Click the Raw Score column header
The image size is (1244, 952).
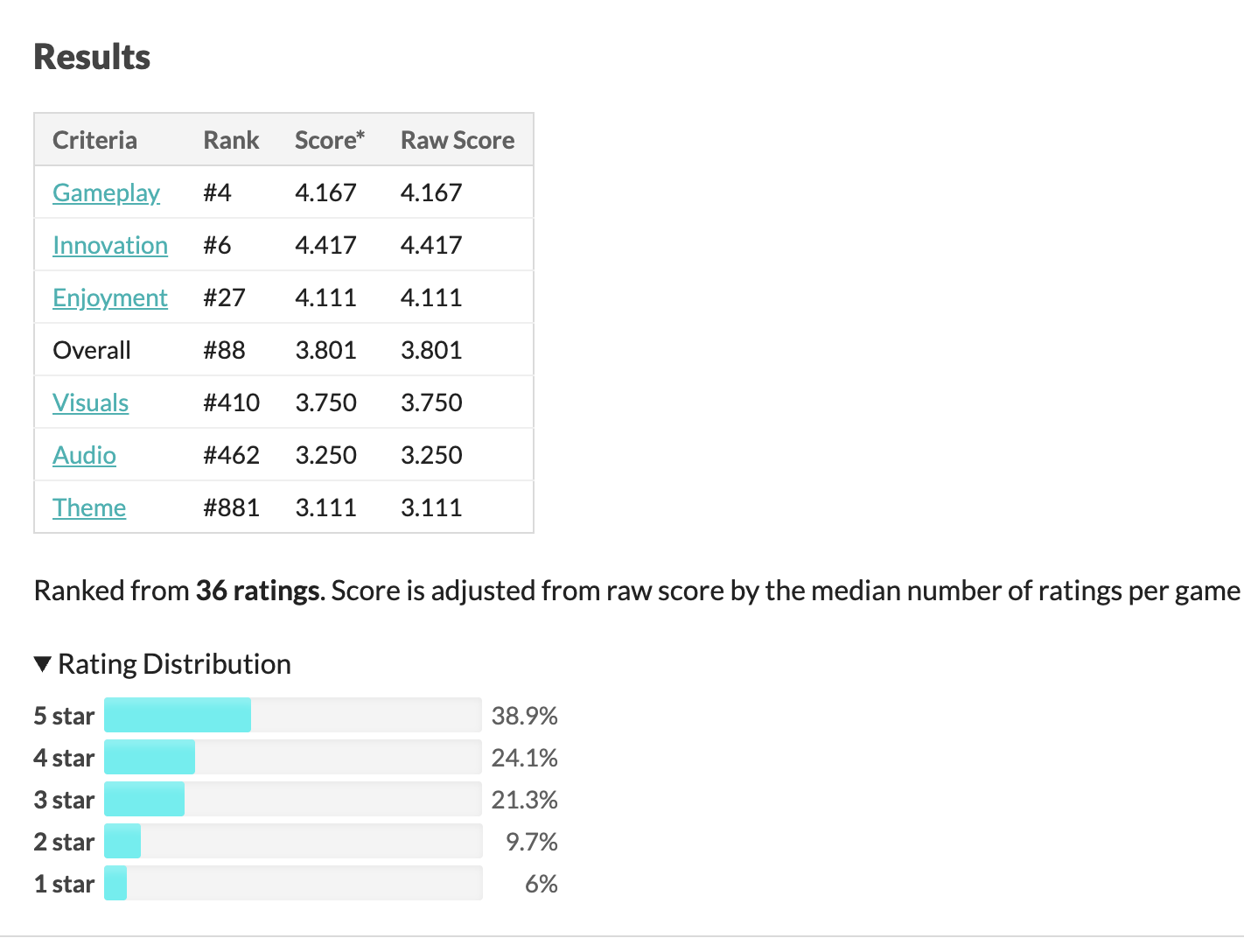click(458, 140)
